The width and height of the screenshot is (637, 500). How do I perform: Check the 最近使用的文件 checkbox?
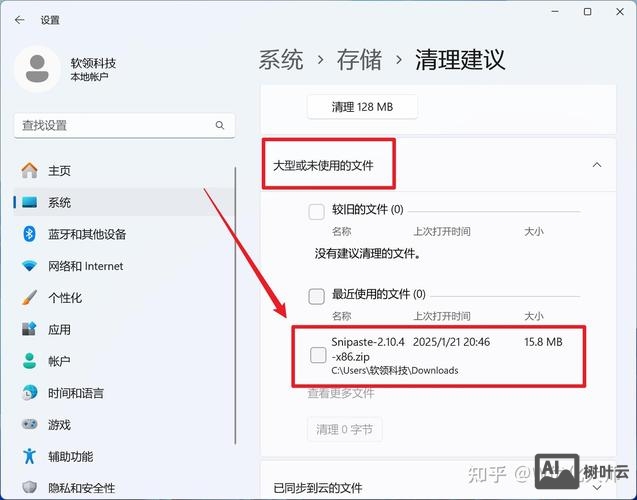[x=316, y=296]
